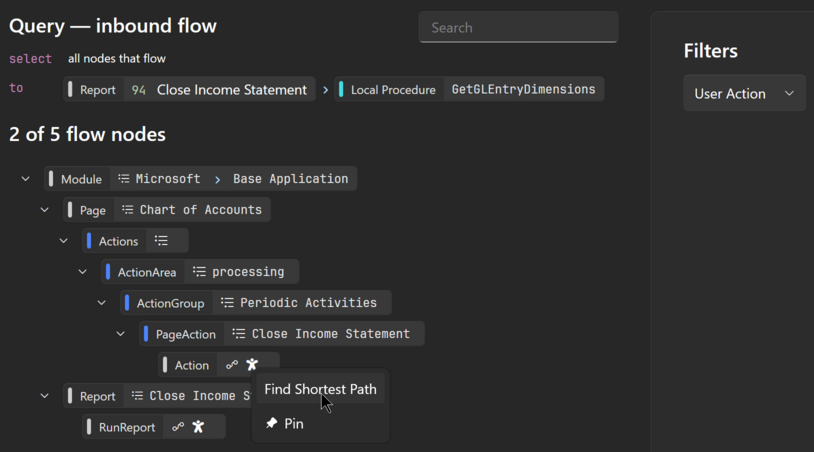The height and width of the screenshot is (452, 814).
Task: Select the RunReport tree item
Action: [x=154, y=427]
